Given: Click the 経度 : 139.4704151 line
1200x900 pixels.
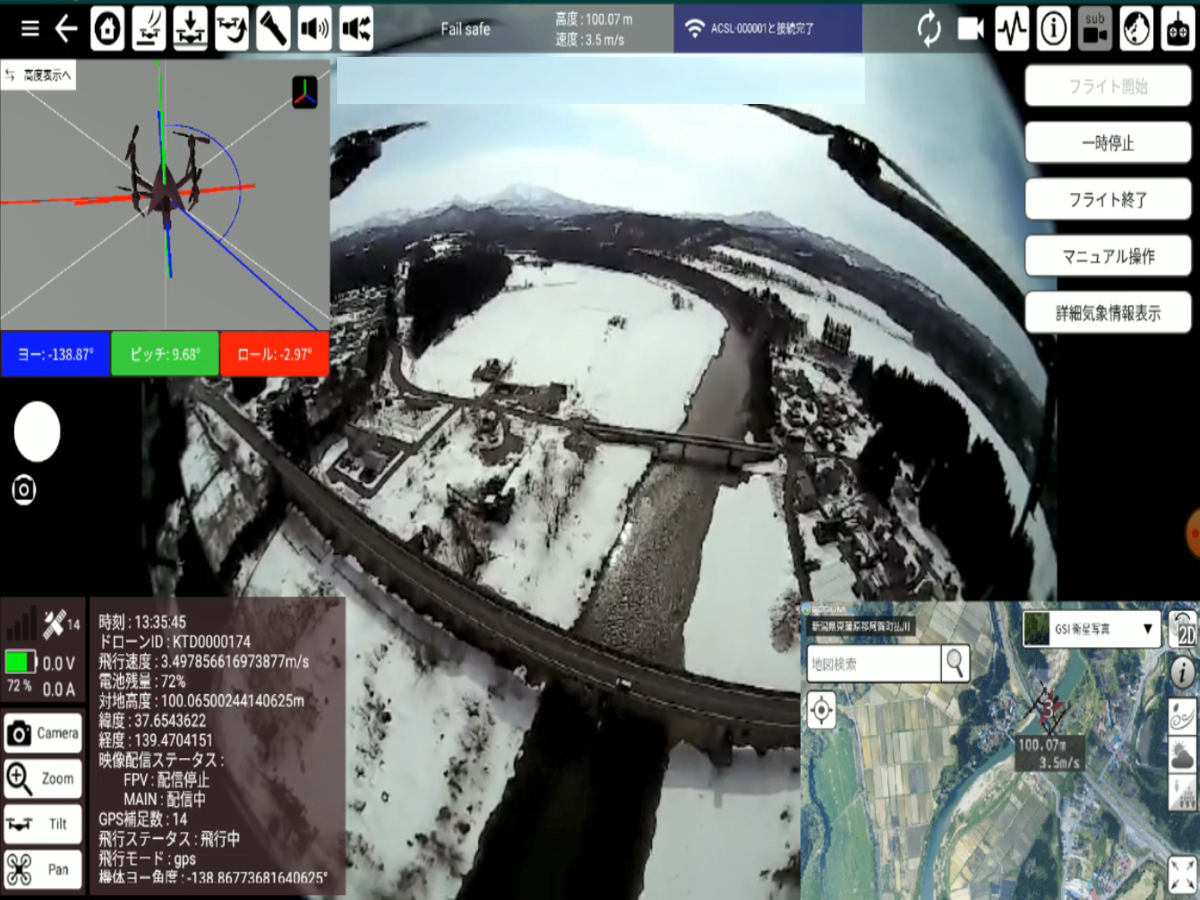Looking at the screenshot, I should 156,740.
